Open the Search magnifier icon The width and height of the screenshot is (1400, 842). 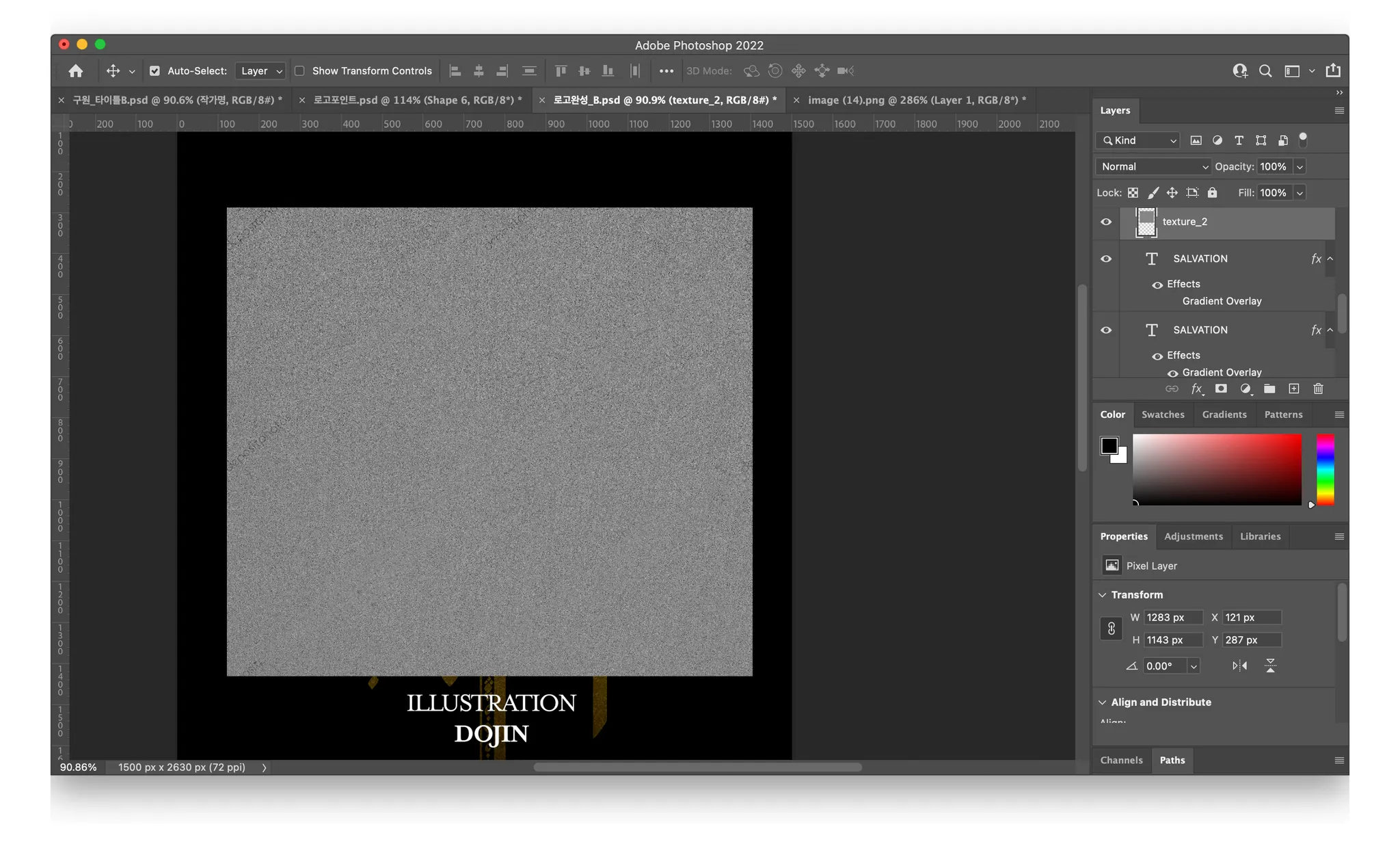(1265, 71)
